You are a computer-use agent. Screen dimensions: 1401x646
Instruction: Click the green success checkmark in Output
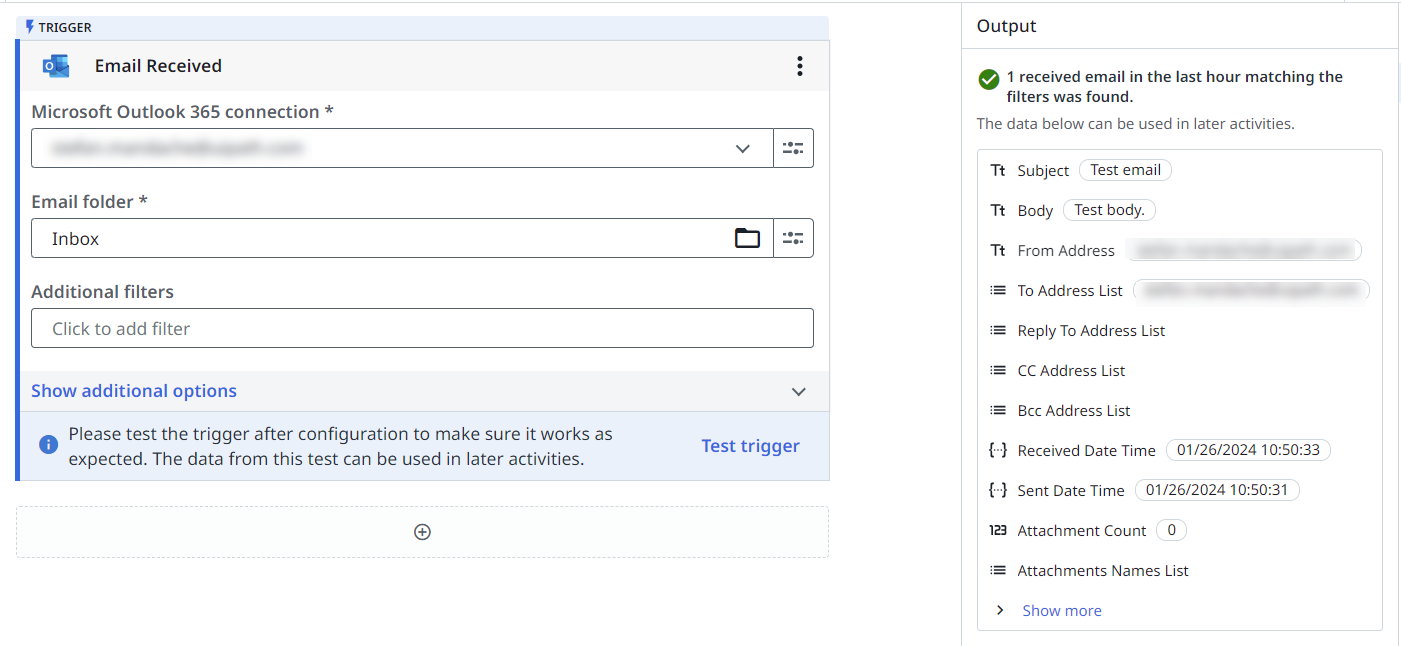point(989,79)
